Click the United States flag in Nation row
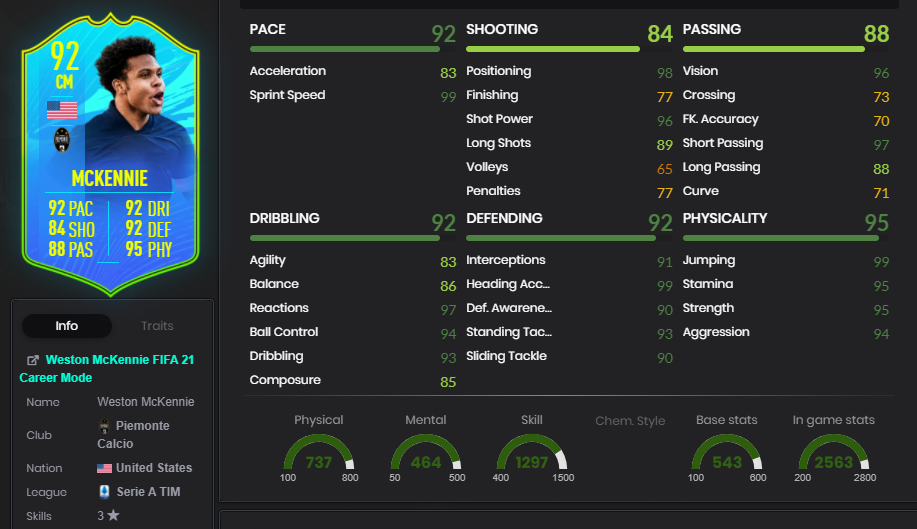The height and width of the screenshot is (529, 917). (x=104, y=468)
